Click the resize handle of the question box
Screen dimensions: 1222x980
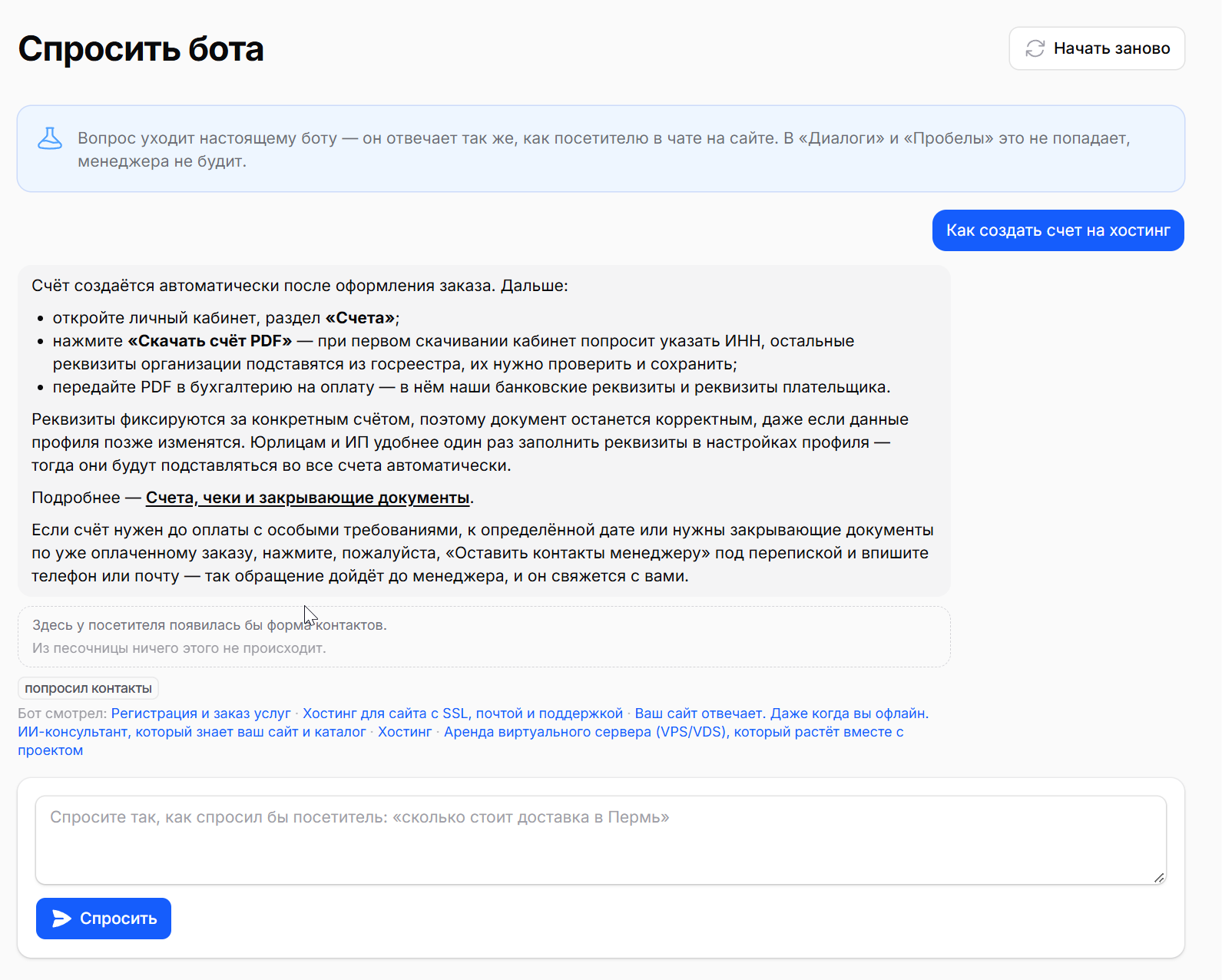pos(1159,877)
